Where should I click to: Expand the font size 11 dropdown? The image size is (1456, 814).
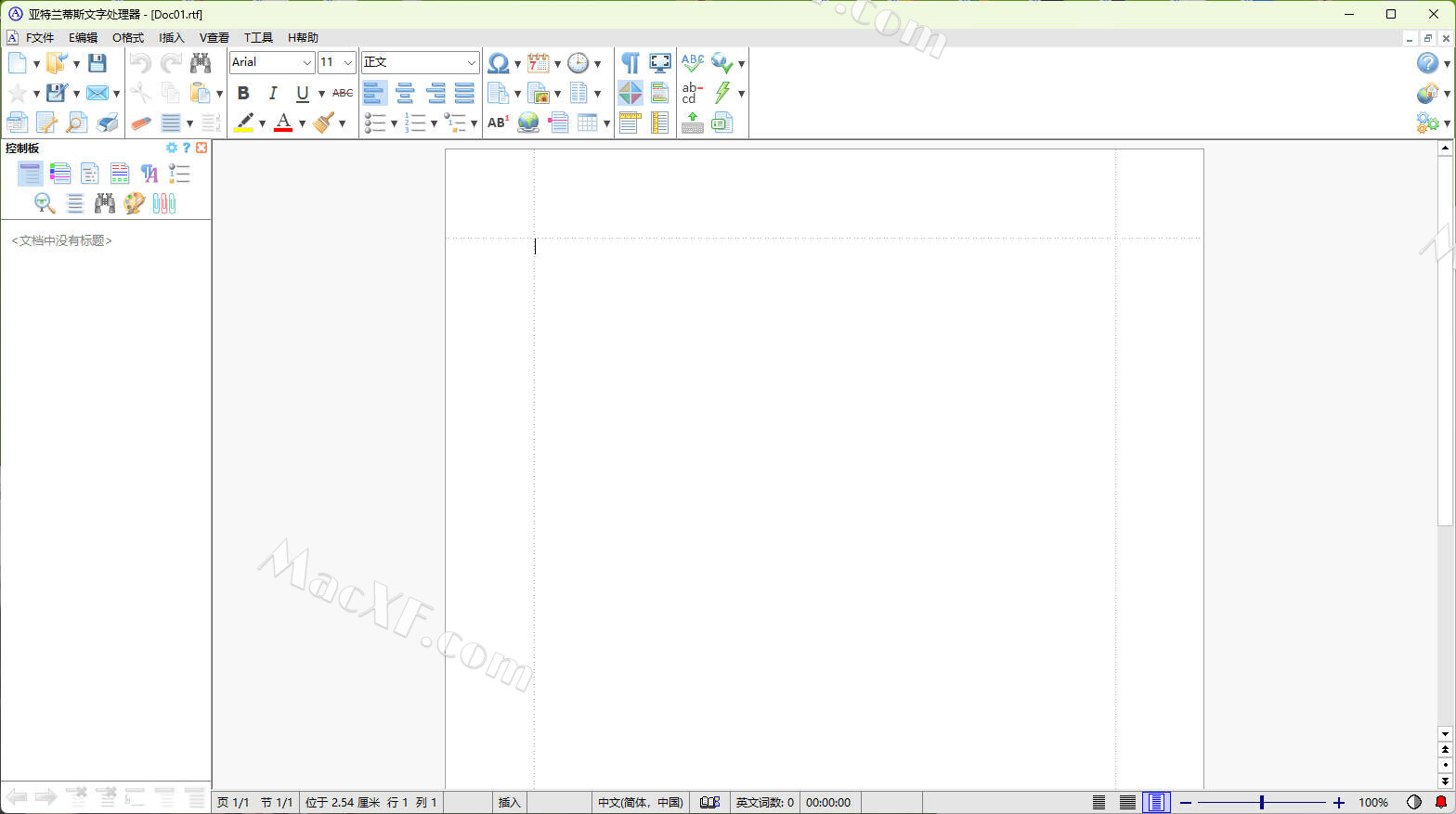point(348,62)
